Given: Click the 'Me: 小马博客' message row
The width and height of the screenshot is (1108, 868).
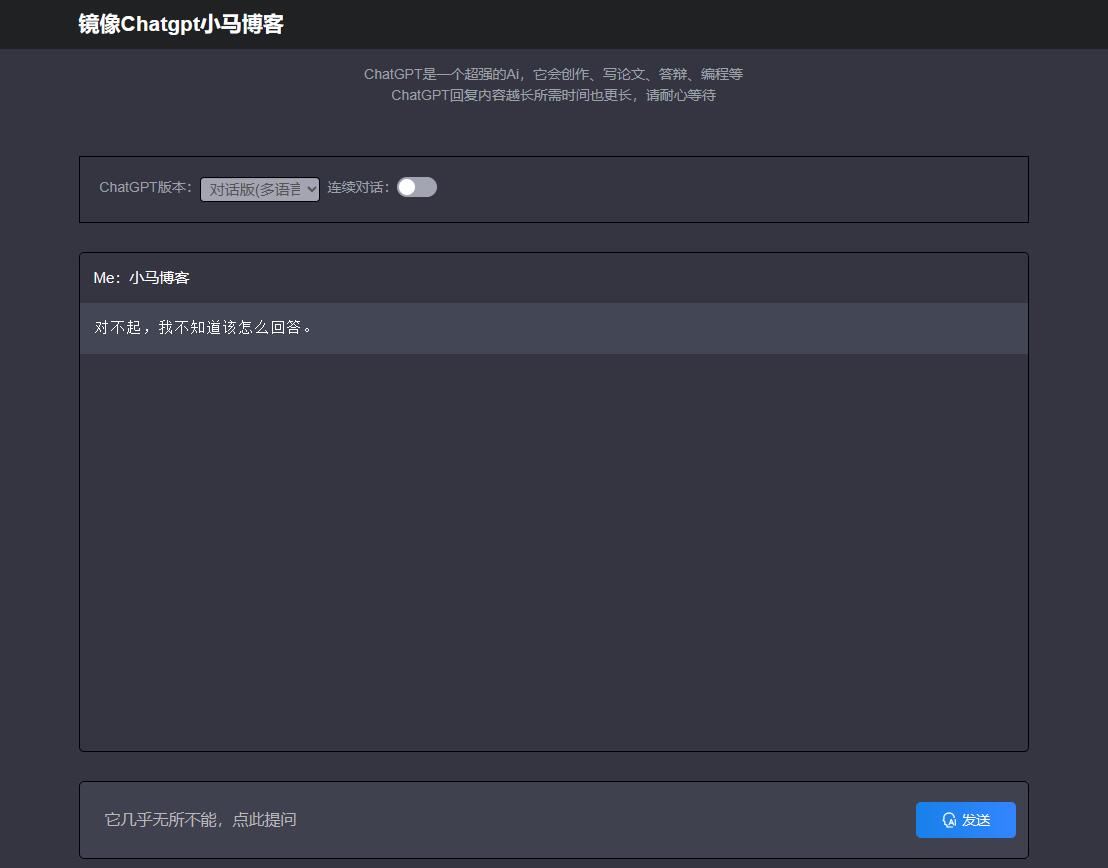Looking at the screenshot, I should click(x=553, y=278).
